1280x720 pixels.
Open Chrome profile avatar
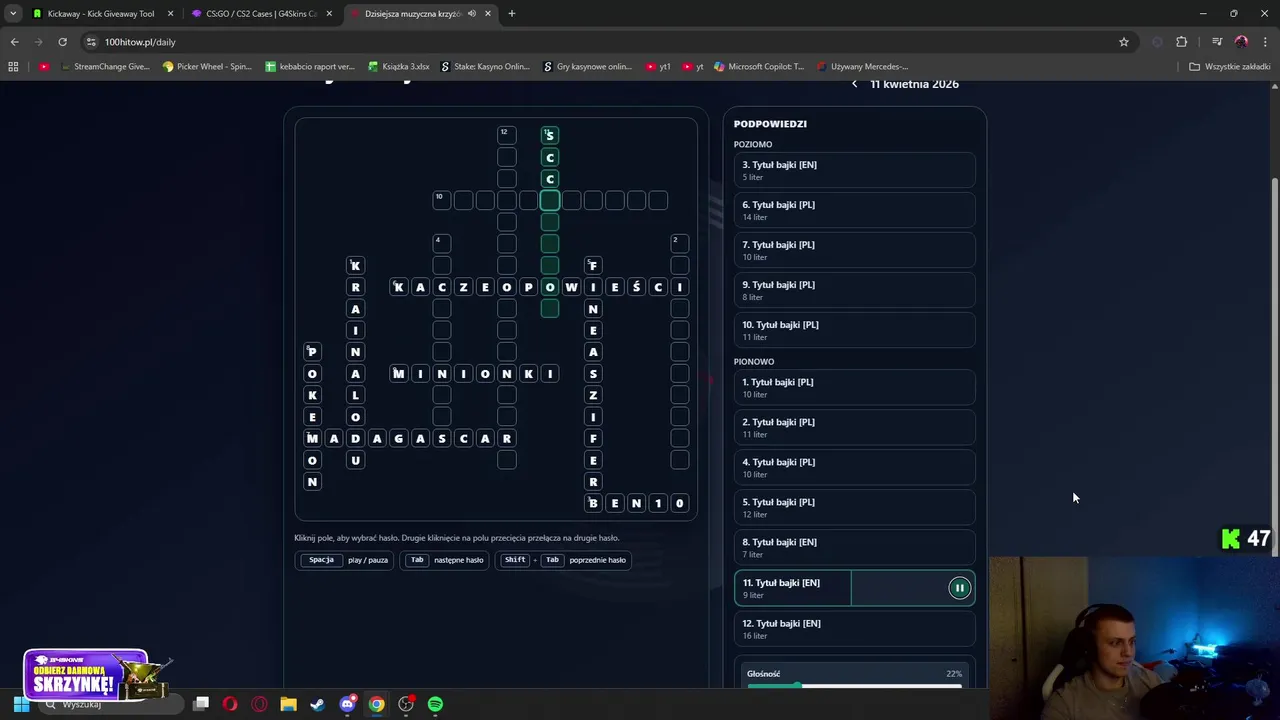click(1241, 42)
